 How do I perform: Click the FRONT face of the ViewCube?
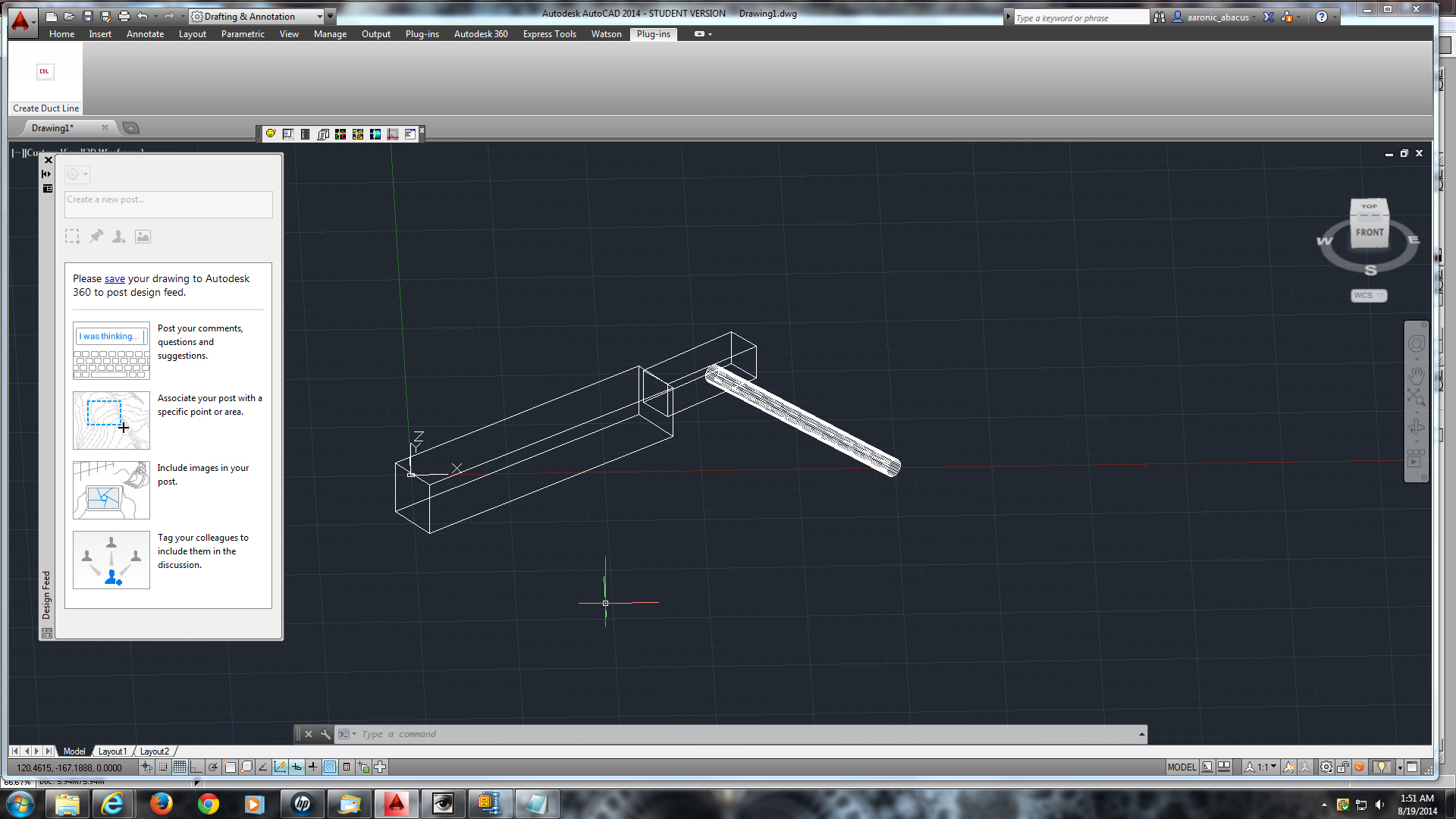(1370, 233)
